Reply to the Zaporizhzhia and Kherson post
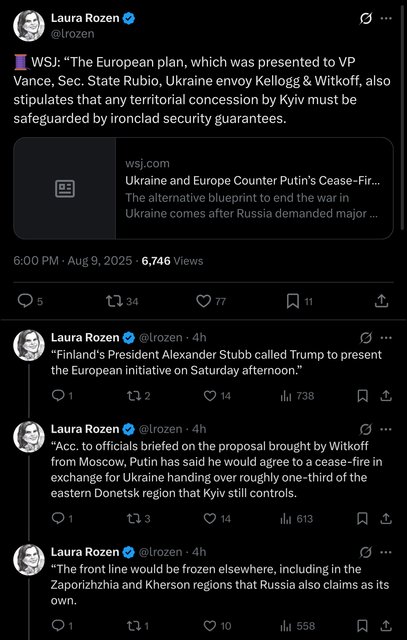407x640 pixels. pyautogui.click(x=62, y=626)
